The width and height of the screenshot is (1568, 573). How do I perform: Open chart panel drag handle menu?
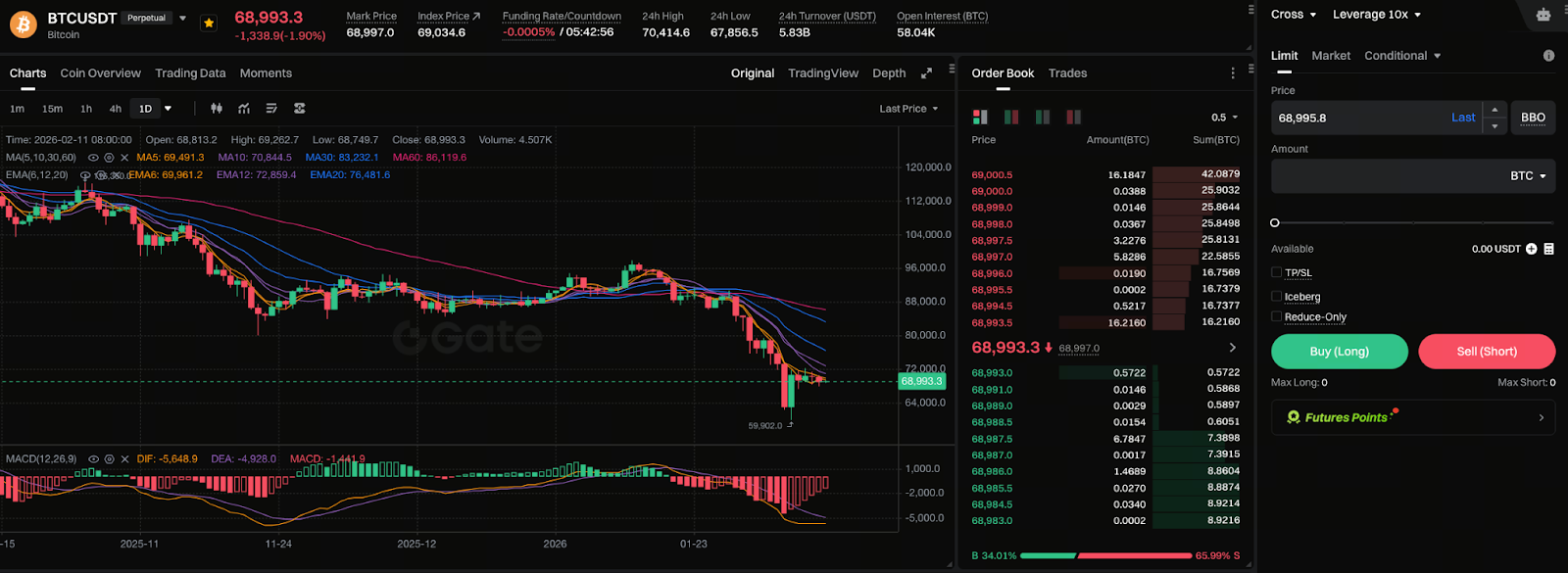tap(952, 70)
